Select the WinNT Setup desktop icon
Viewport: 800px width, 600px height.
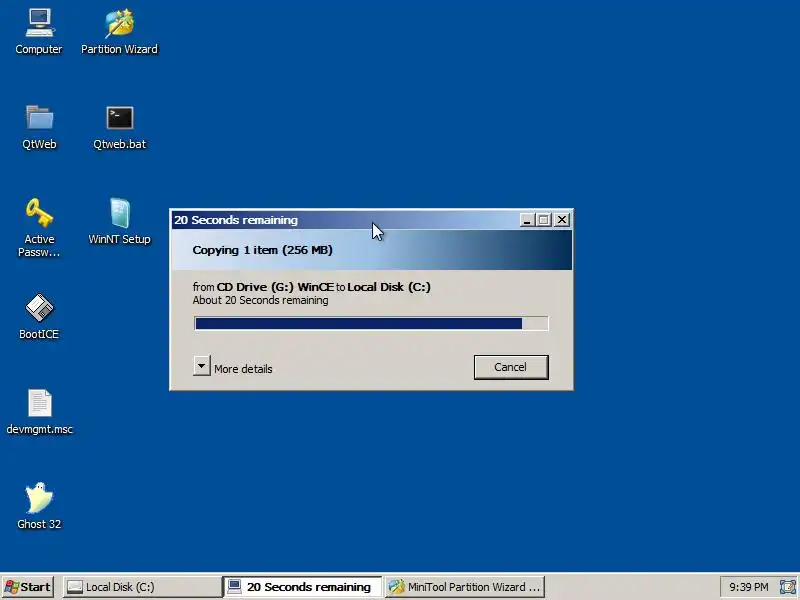coord(119,221)
